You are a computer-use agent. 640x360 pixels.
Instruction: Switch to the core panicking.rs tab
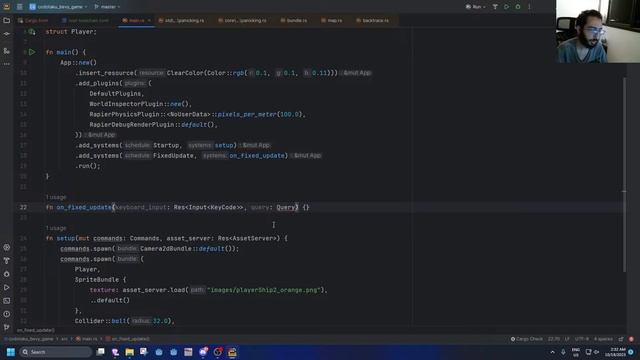point(243,20)
